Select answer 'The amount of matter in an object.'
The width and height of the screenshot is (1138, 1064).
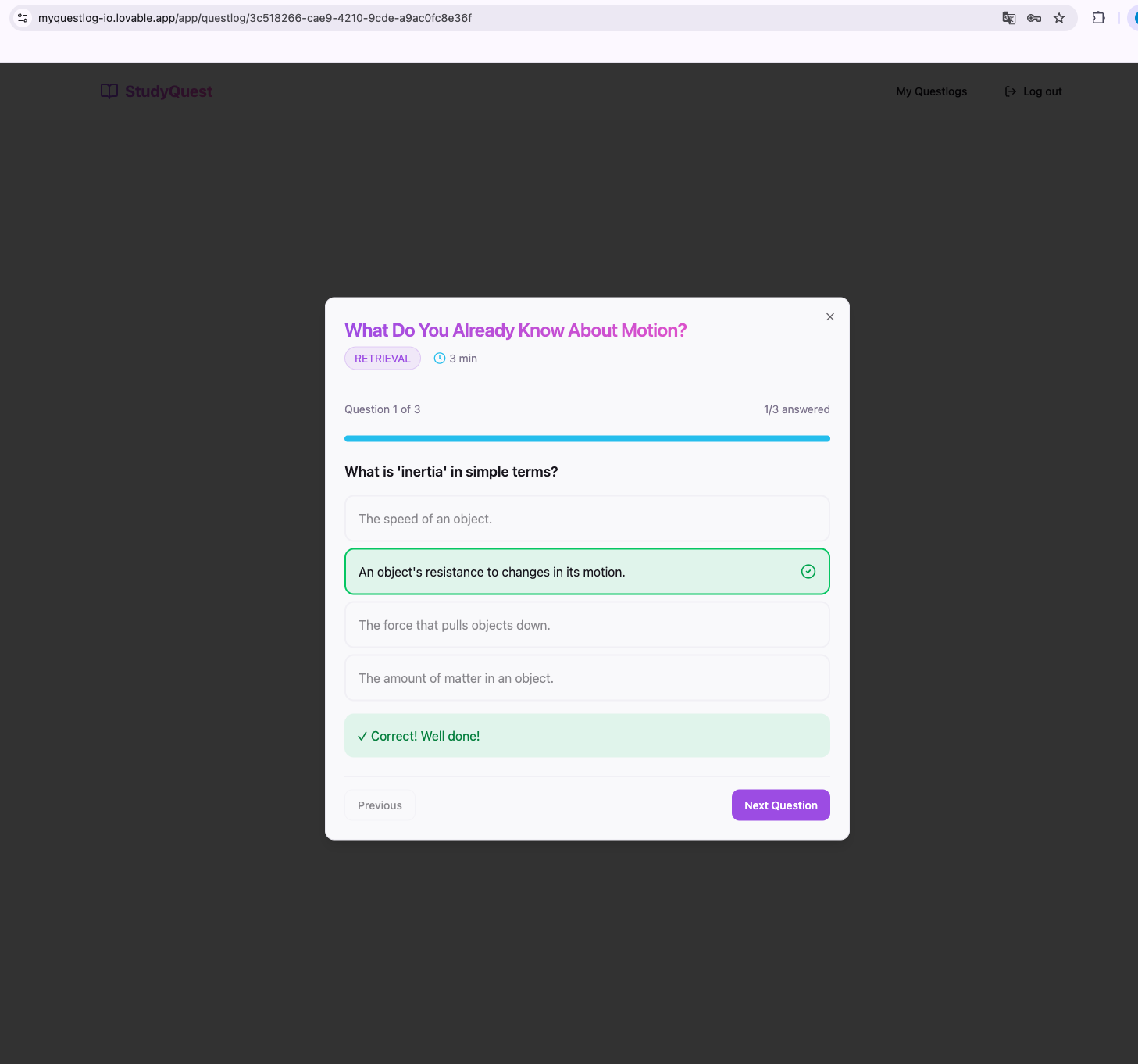pos(587,678)
